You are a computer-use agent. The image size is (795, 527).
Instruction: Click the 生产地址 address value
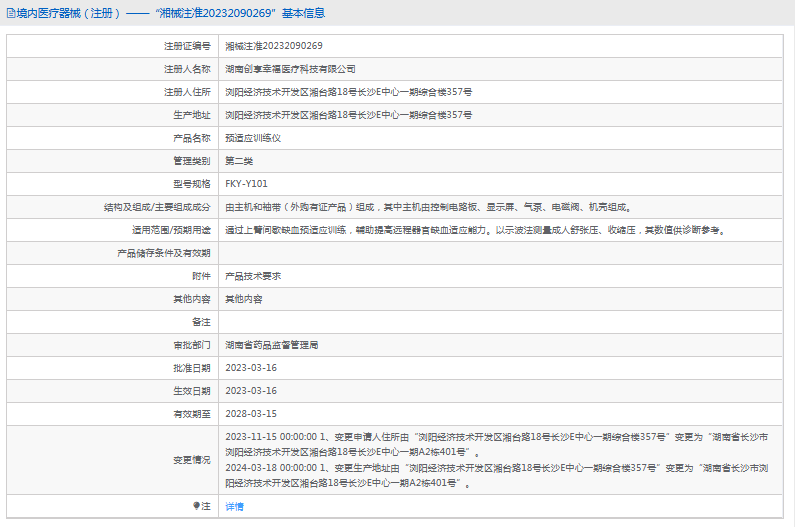(348, 115)
